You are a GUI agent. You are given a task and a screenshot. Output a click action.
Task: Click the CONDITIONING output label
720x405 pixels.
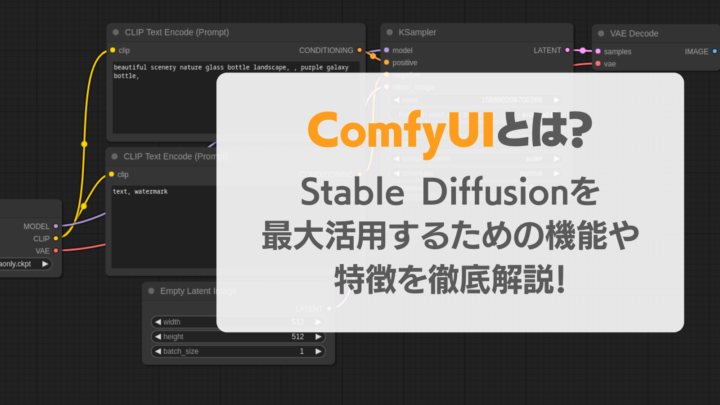coord(326,50)
